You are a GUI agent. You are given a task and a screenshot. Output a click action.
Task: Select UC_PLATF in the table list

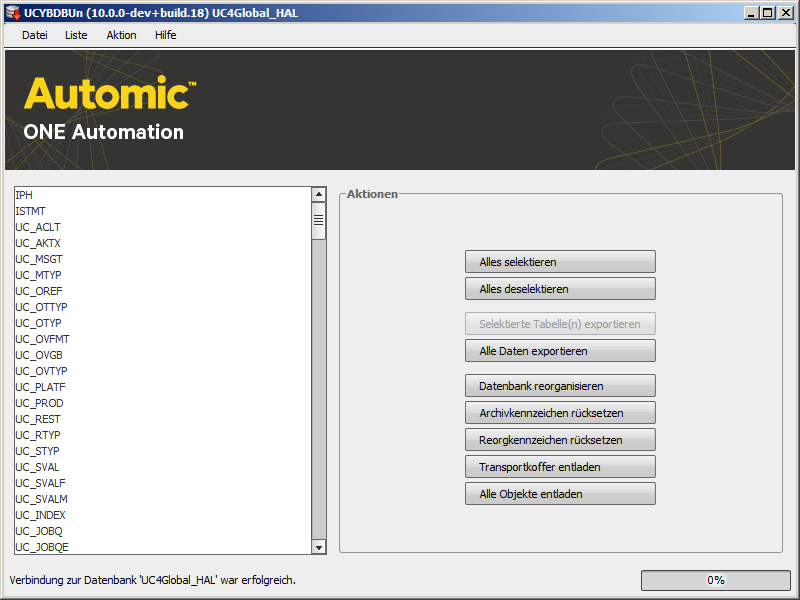[x=163, y=387]
